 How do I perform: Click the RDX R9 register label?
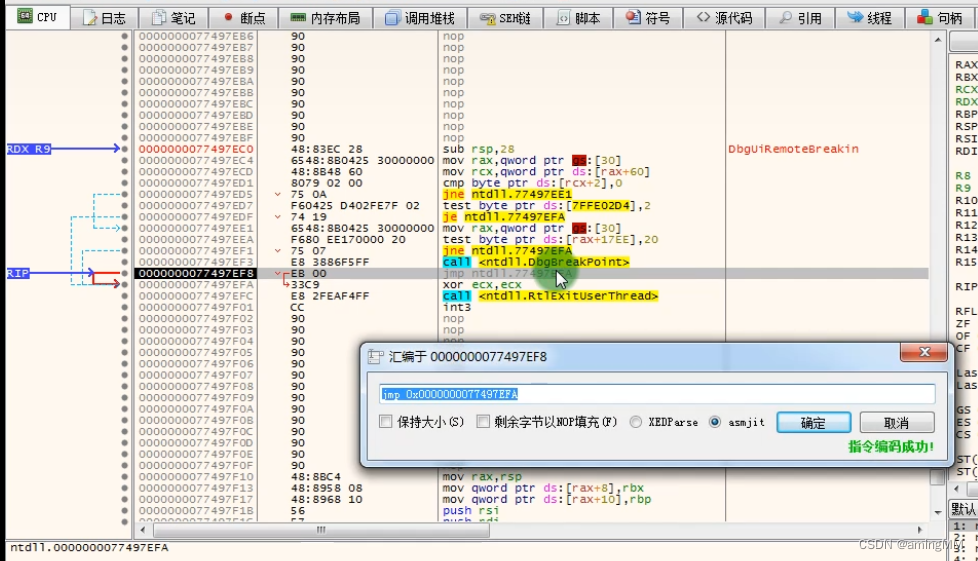29,149
